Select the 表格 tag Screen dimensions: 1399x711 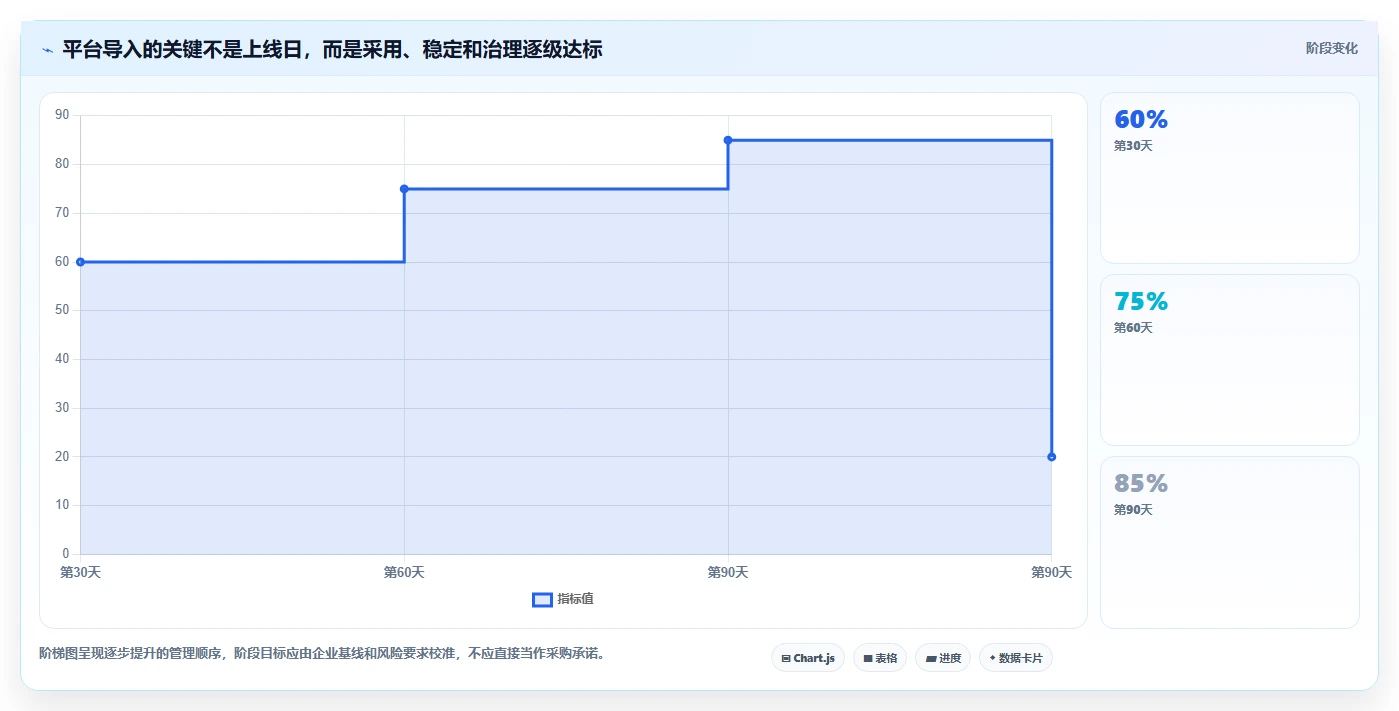coord(880,658)
